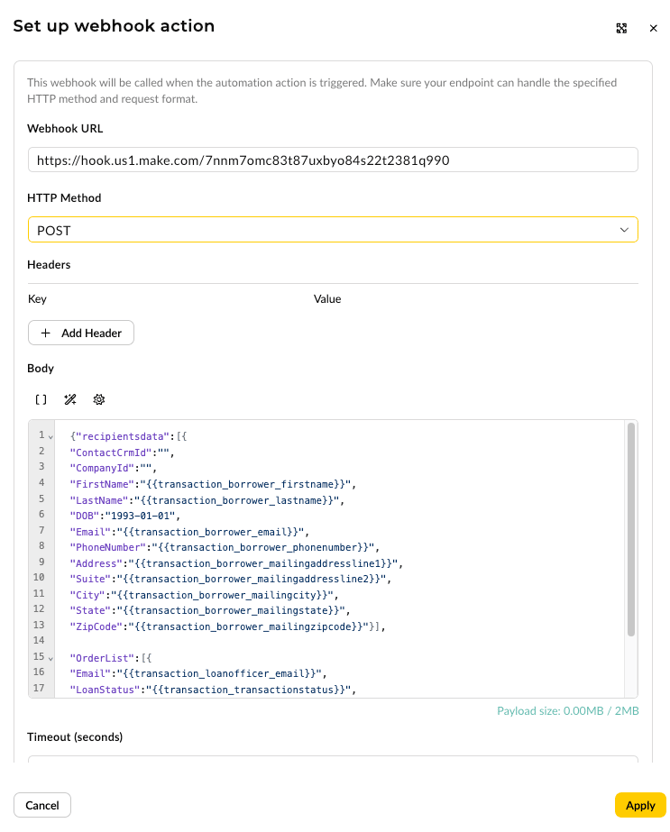Click the magic wand icon above Body
The height and width of the screenshot is (832, 670).
pyautogui.click(x=70, y=400)
